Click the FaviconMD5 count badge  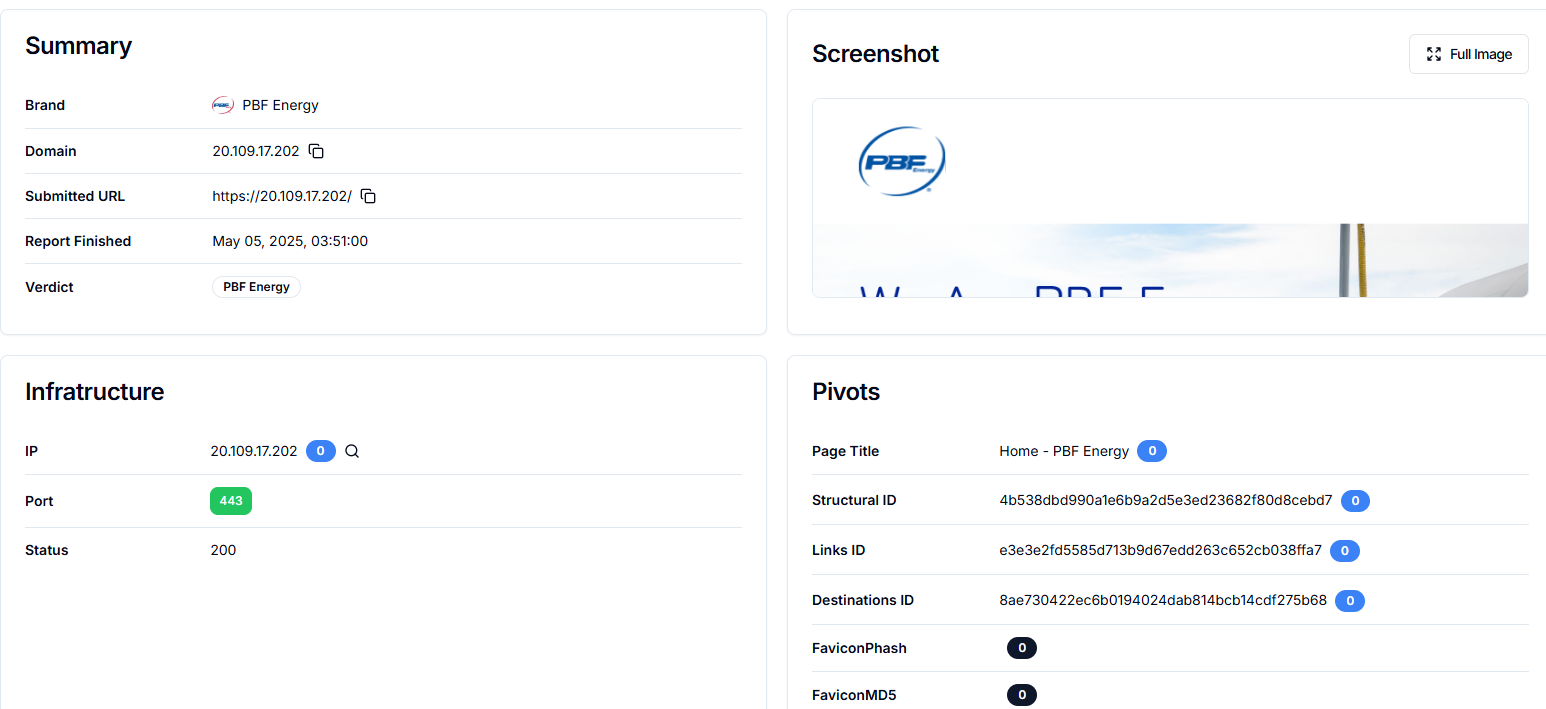1022,694
